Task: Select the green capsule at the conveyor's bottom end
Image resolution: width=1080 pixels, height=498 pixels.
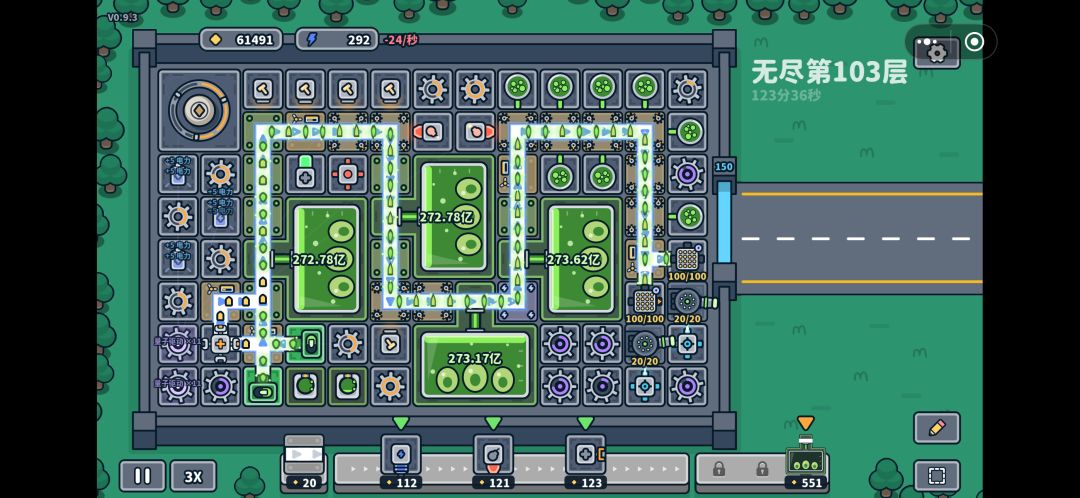Action: pos(263,389)
